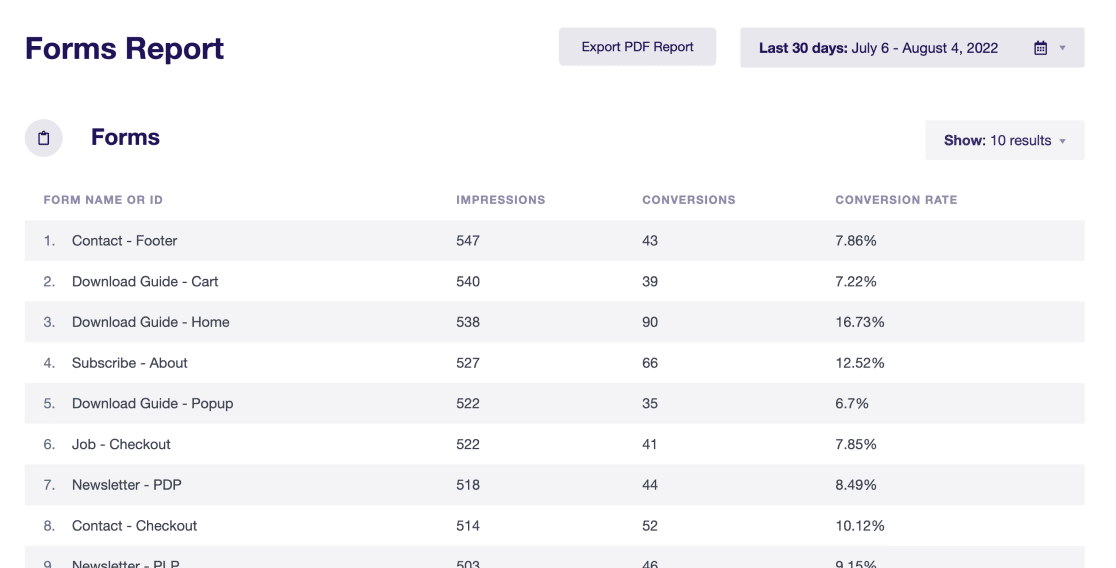Image resolution: width=1116 pixels, height=568 pixels.
Task: Export the PDF report
Action: tap(637, 47)
